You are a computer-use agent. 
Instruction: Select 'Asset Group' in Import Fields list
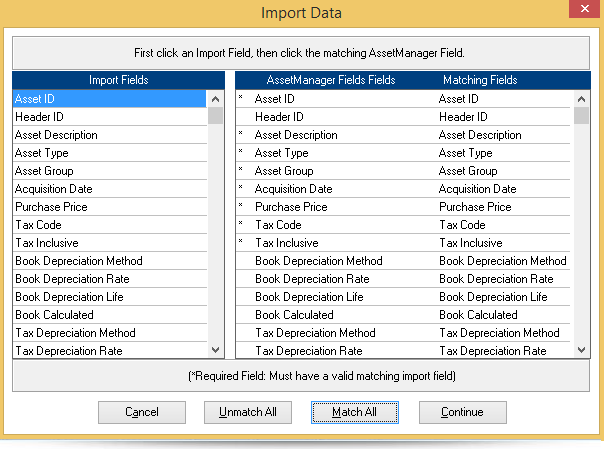point(110,171)
